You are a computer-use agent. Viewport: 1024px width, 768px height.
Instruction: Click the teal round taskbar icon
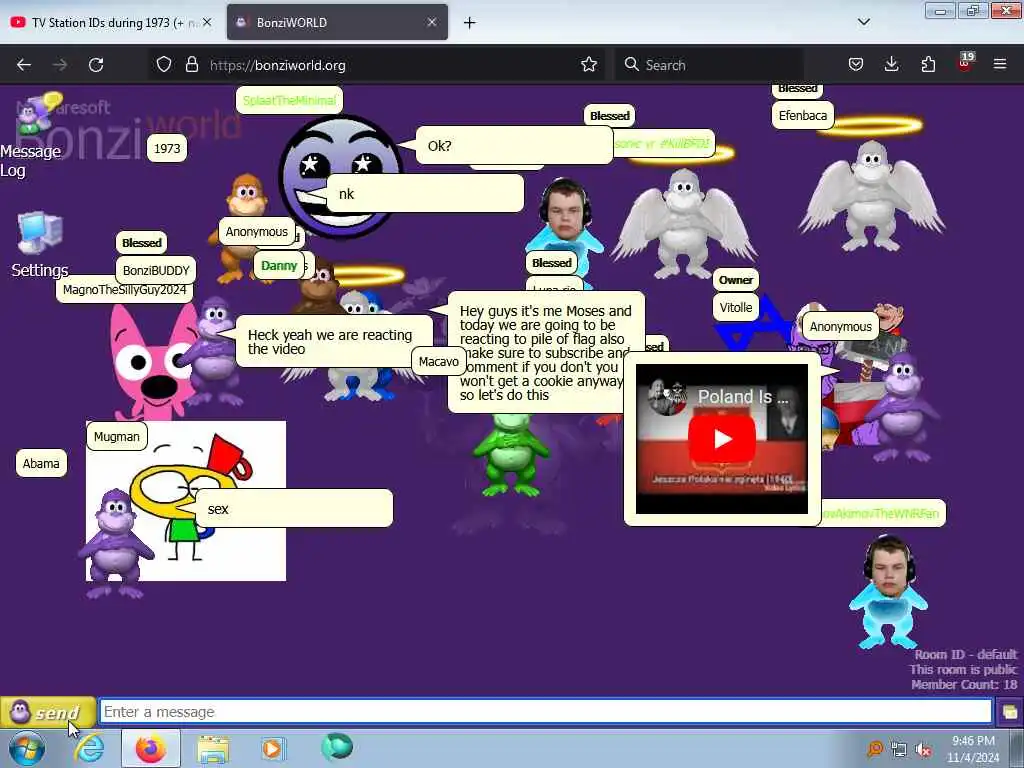pyautogui.click(x=337, y=746)
